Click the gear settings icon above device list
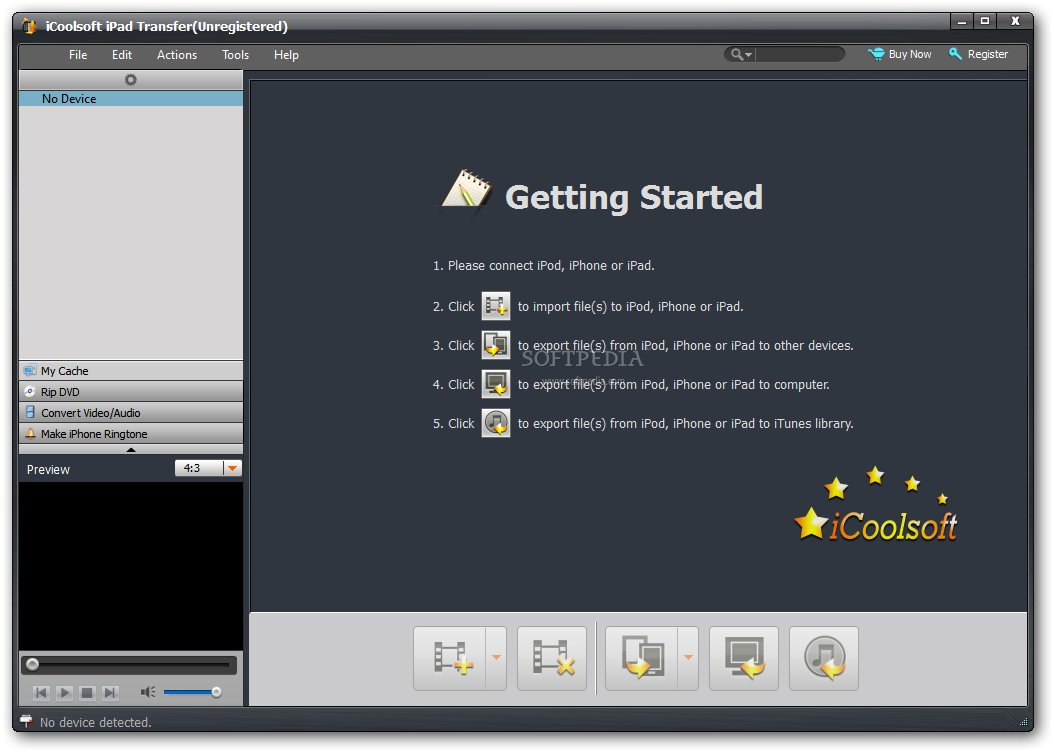Image resolution: width=1054 pixels, height=752 pixels. 130,80
